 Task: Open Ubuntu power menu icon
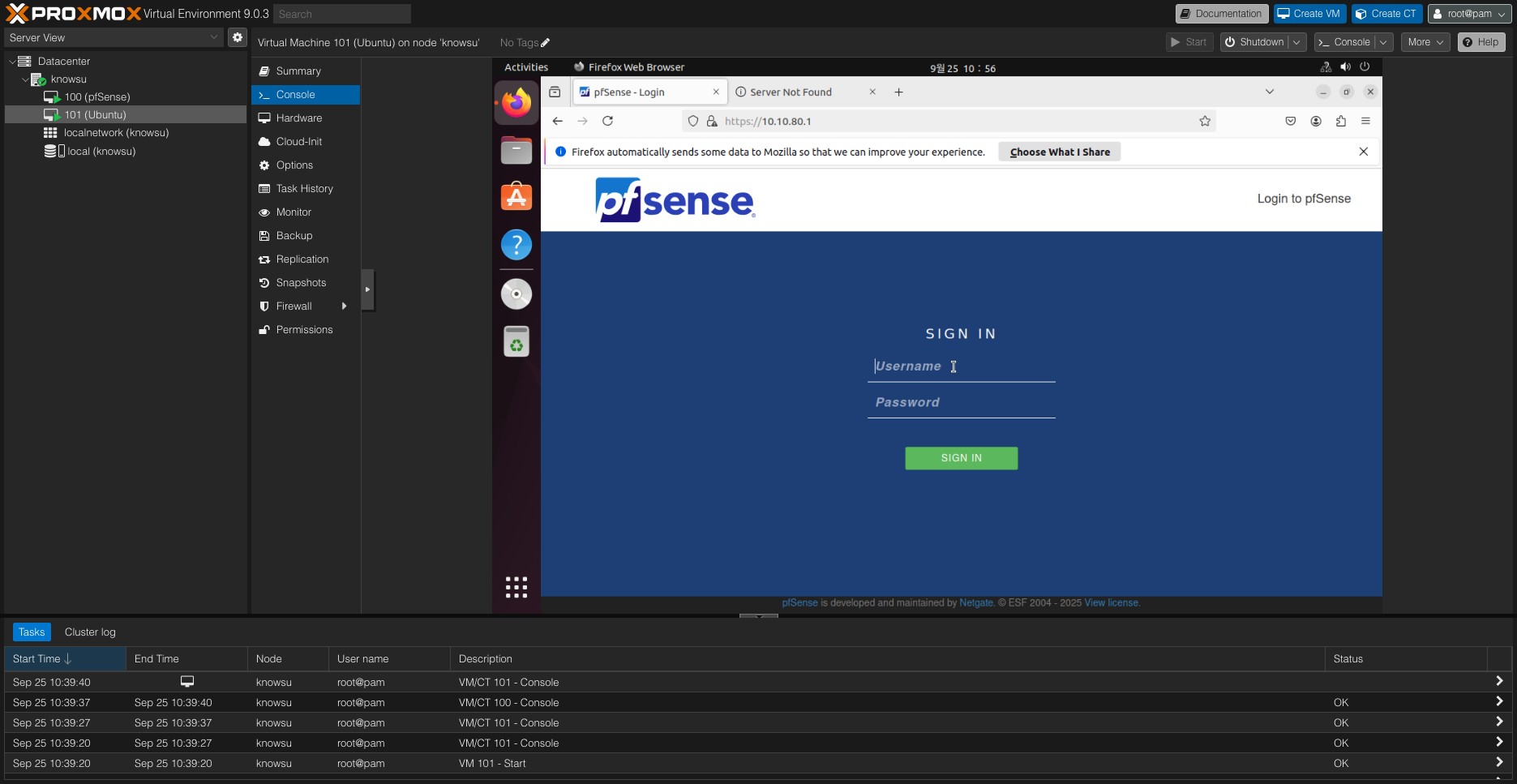click(x=1365, y=66)
